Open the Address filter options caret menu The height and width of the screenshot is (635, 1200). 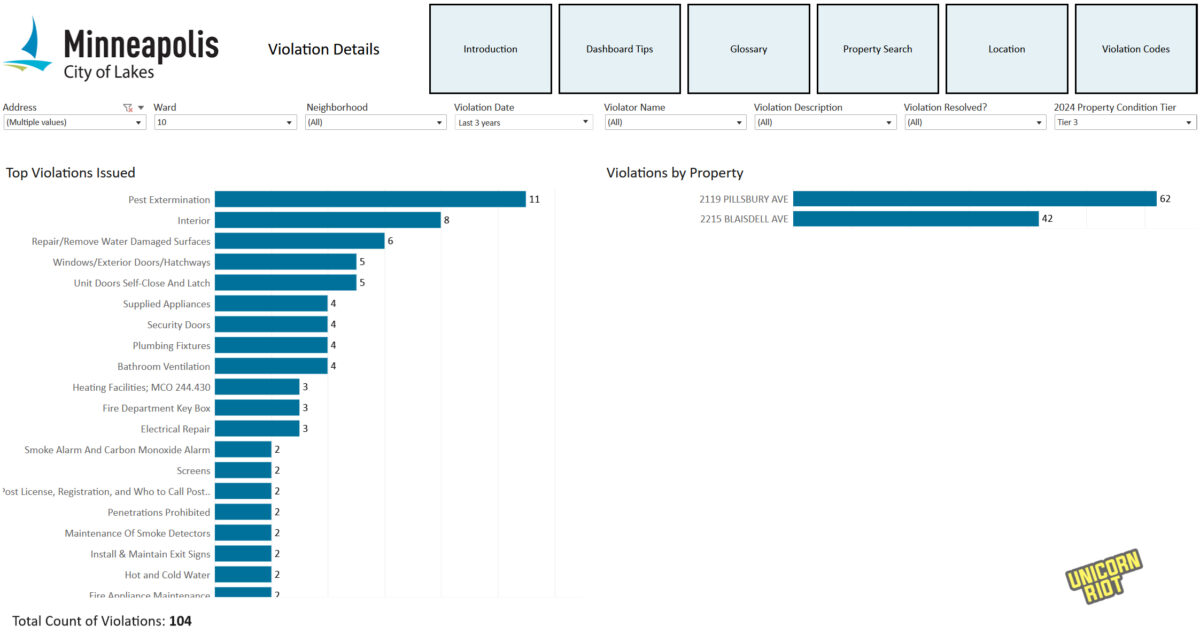coord(141,107)
